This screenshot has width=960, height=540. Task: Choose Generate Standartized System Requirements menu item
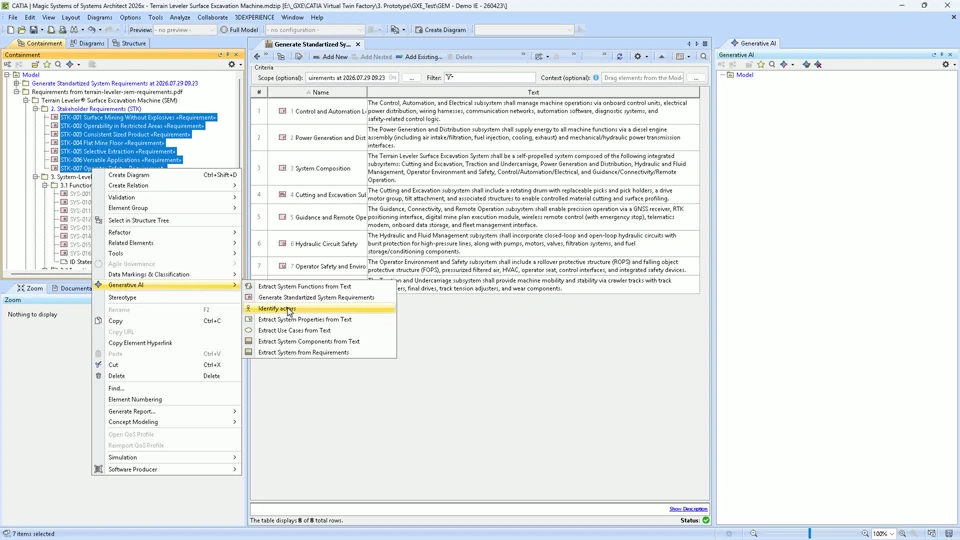320,298
